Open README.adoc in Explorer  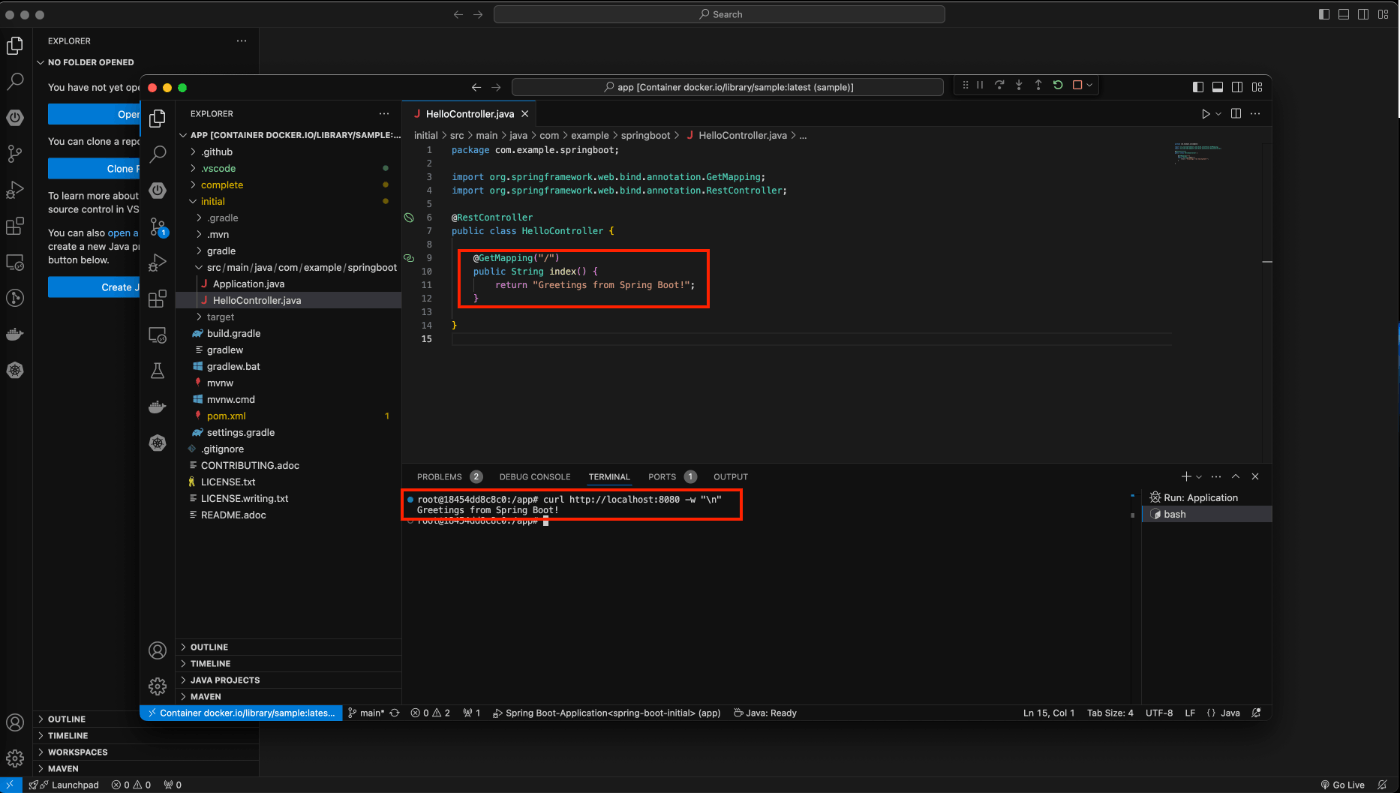(288, 515)
